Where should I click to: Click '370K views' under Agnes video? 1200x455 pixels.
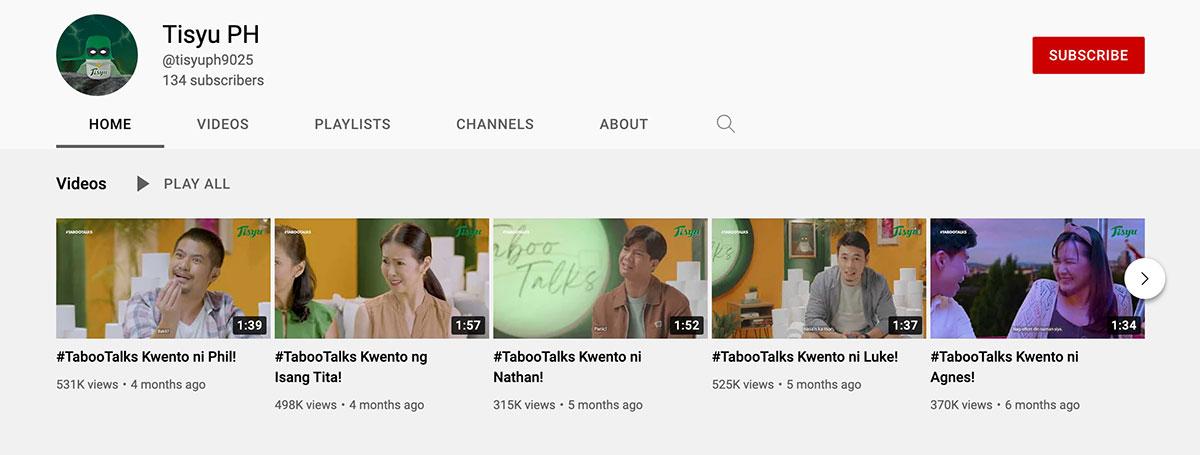click(x=961, y=405)
